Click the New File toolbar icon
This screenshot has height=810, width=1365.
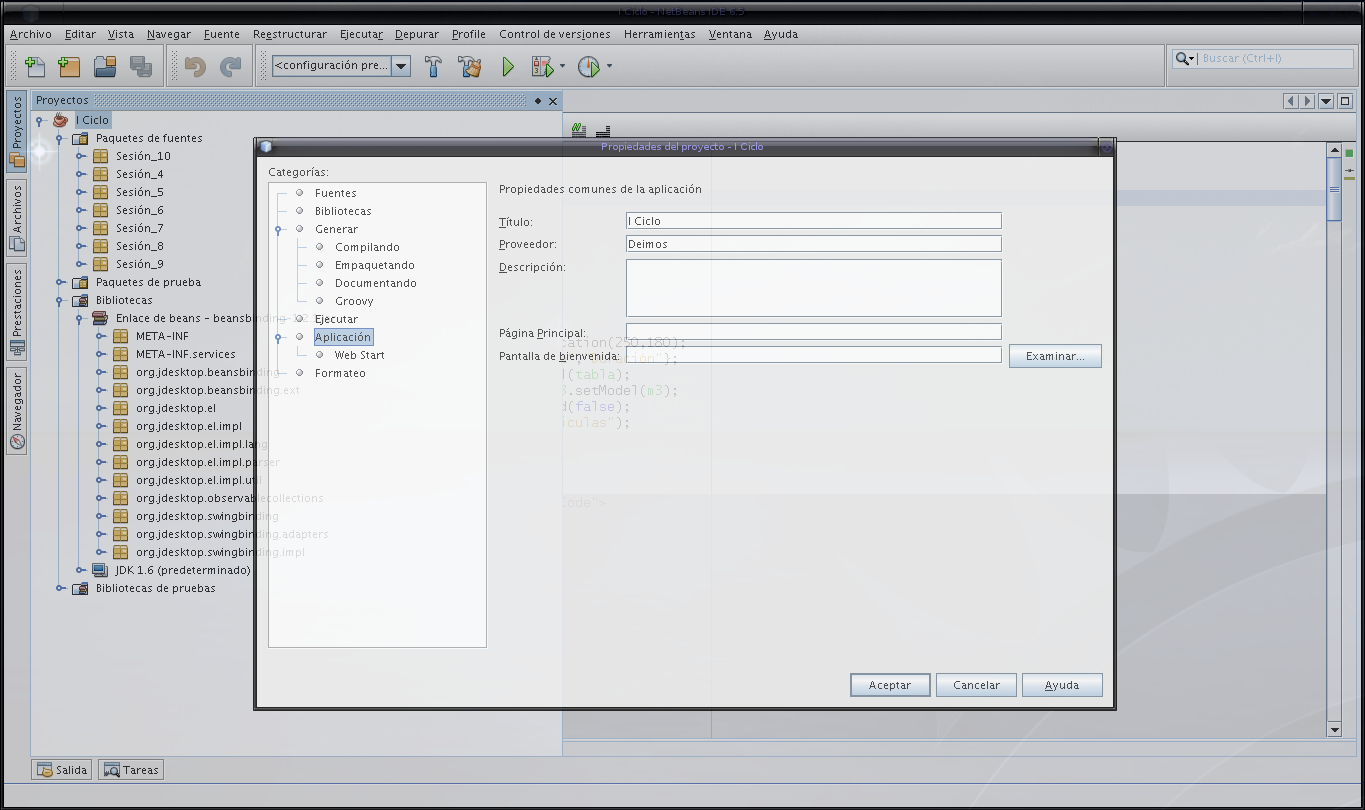coord(35,67)
